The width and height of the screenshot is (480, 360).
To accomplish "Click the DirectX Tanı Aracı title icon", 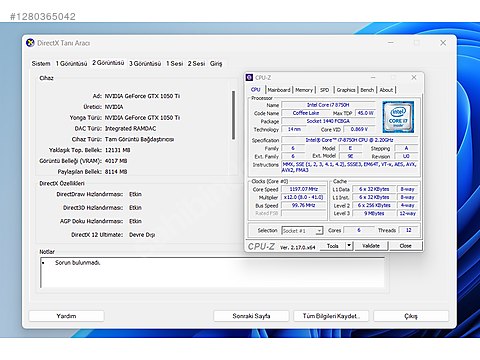I will tap(30, 43).
